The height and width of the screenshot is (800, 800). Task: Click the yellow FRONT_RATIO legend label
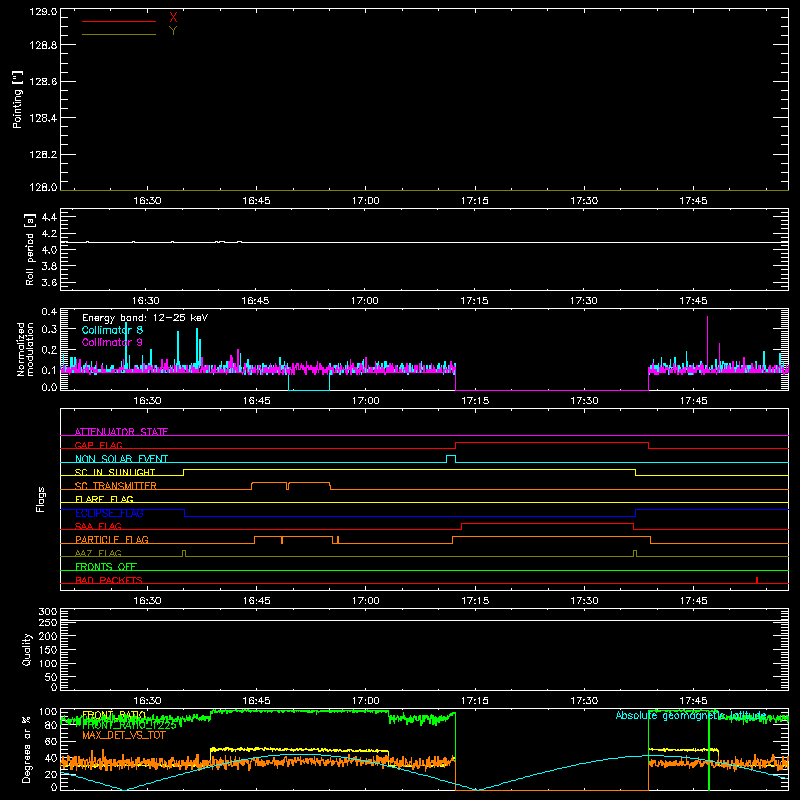click(x=114, y=715)
